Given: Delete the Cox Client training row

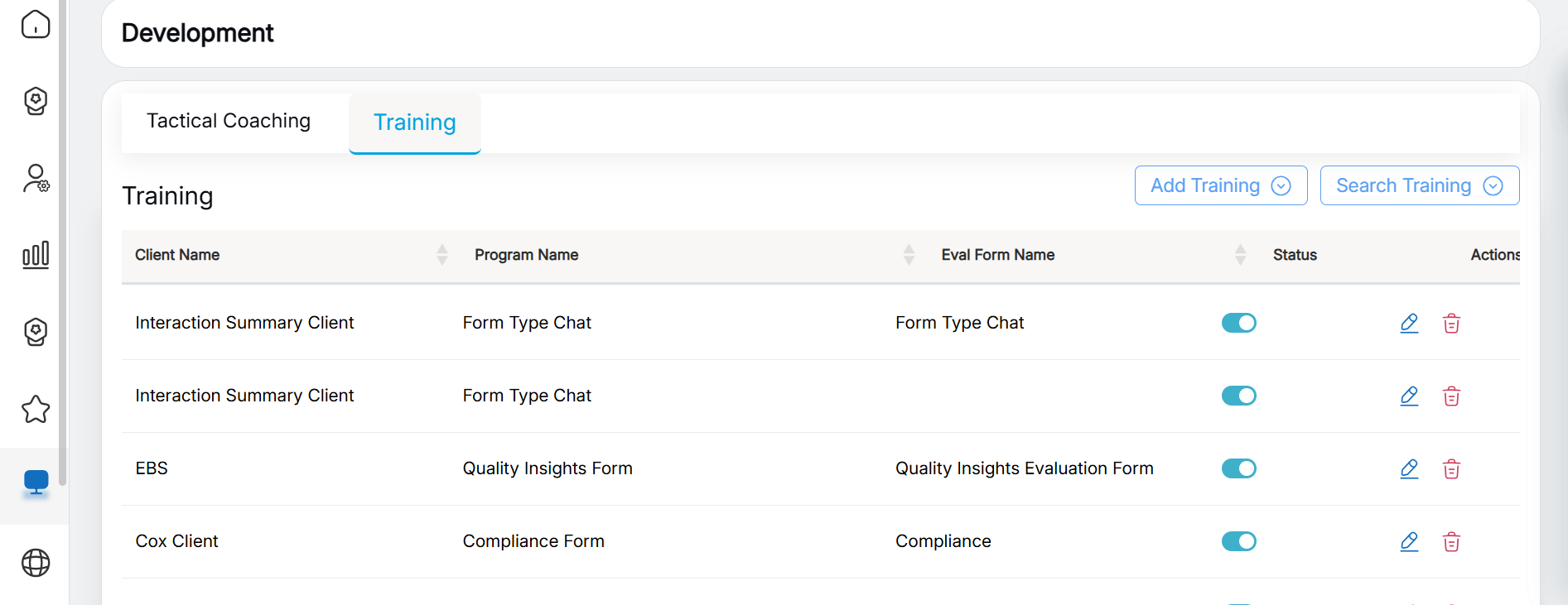Looking at the screenshot, I should click(1451, 541).
